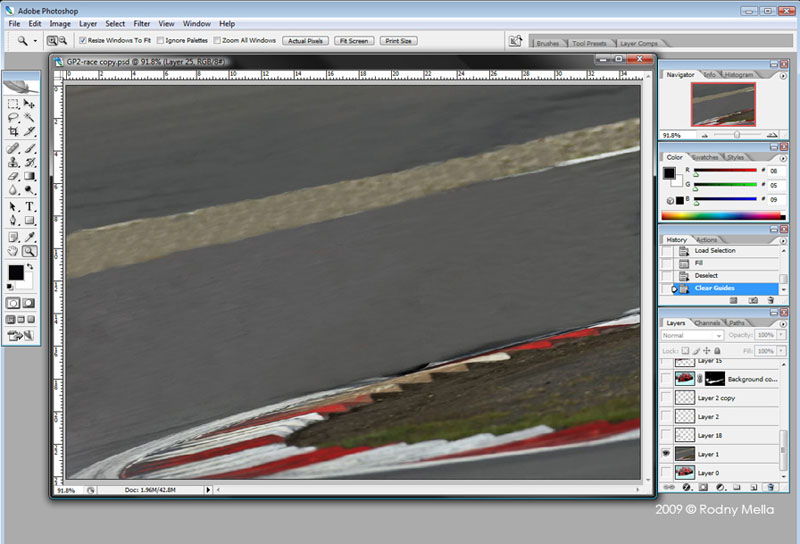
Task: Select the Magic Wand tool
Action: pos(30,117)
